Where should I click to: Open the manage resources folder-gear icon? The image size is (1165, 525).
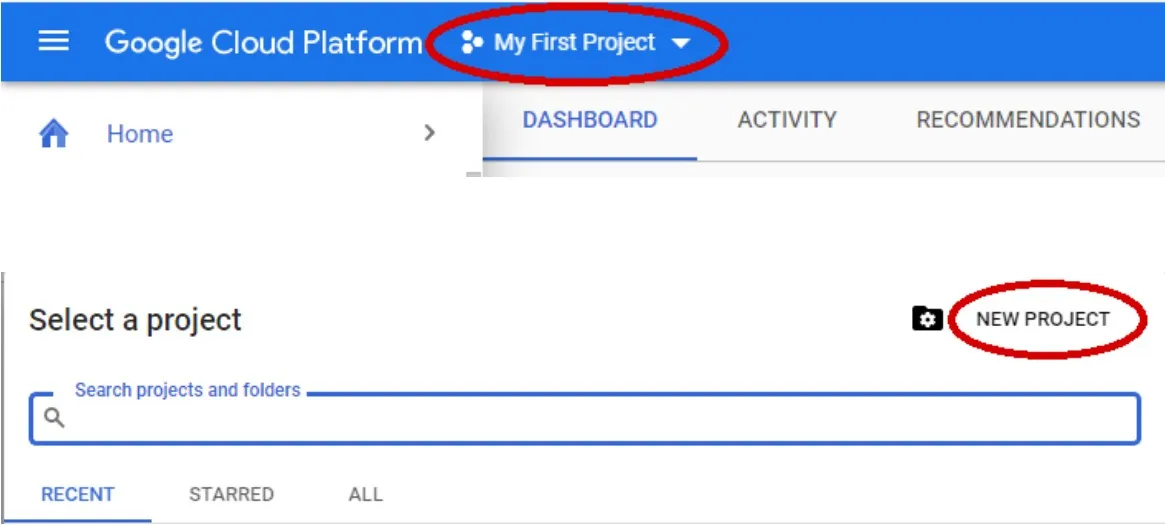927,319
